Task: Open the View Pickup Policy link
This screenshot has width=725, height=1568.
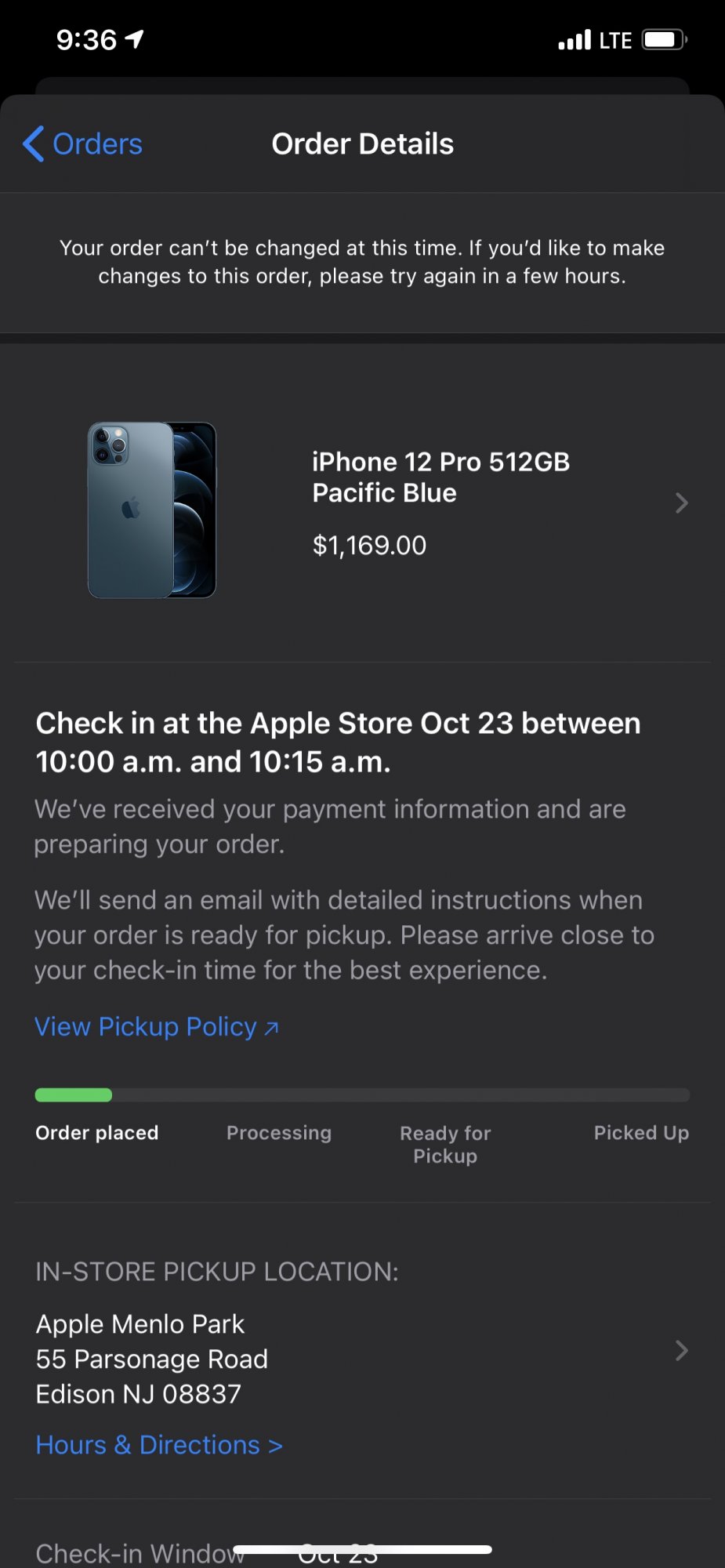Action: (x=146, y=1027)
